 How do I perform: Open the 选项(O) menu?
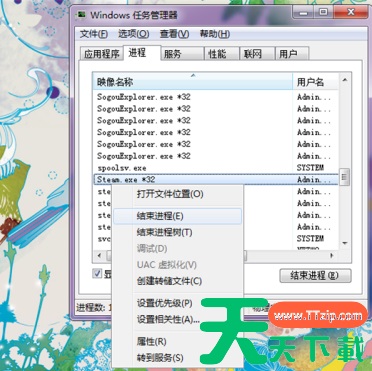[x=134, y=34]
